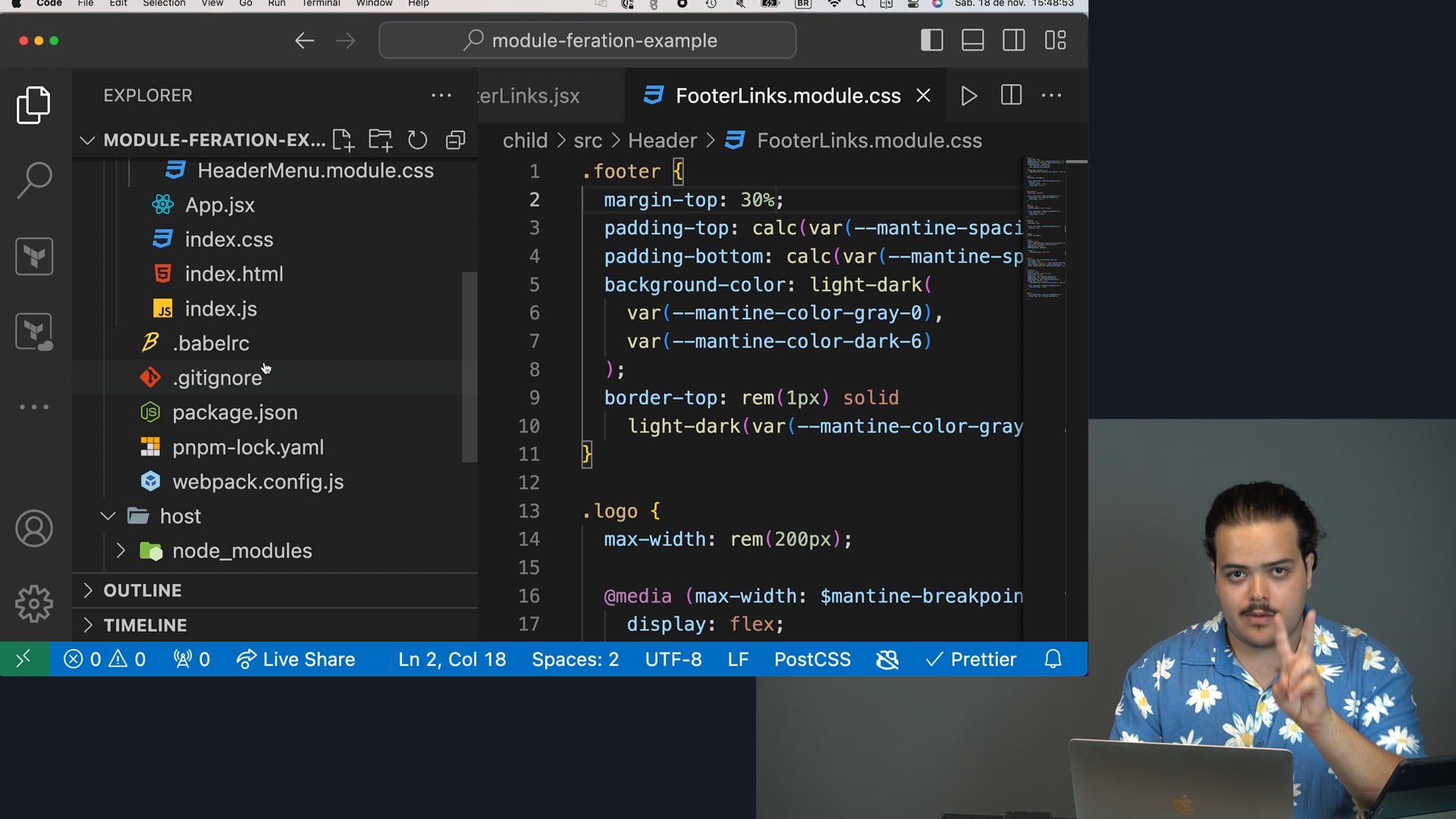This screenshot has height=819, width=1456.
Task: Open Manage settings gear icon
Action: tap(34, 604)
